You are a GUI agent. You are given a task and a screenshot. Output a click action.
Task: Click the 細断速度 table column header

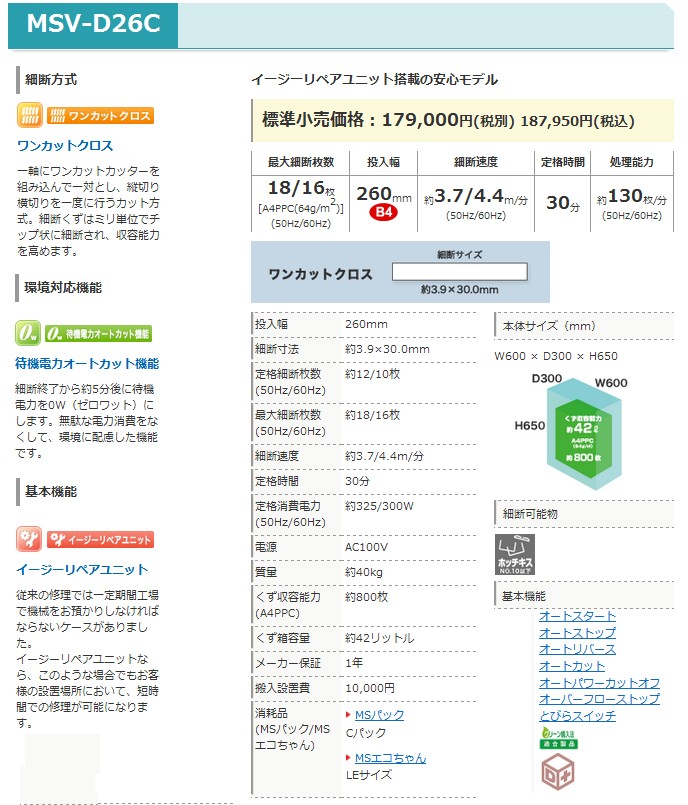click(x=476, y=162)
